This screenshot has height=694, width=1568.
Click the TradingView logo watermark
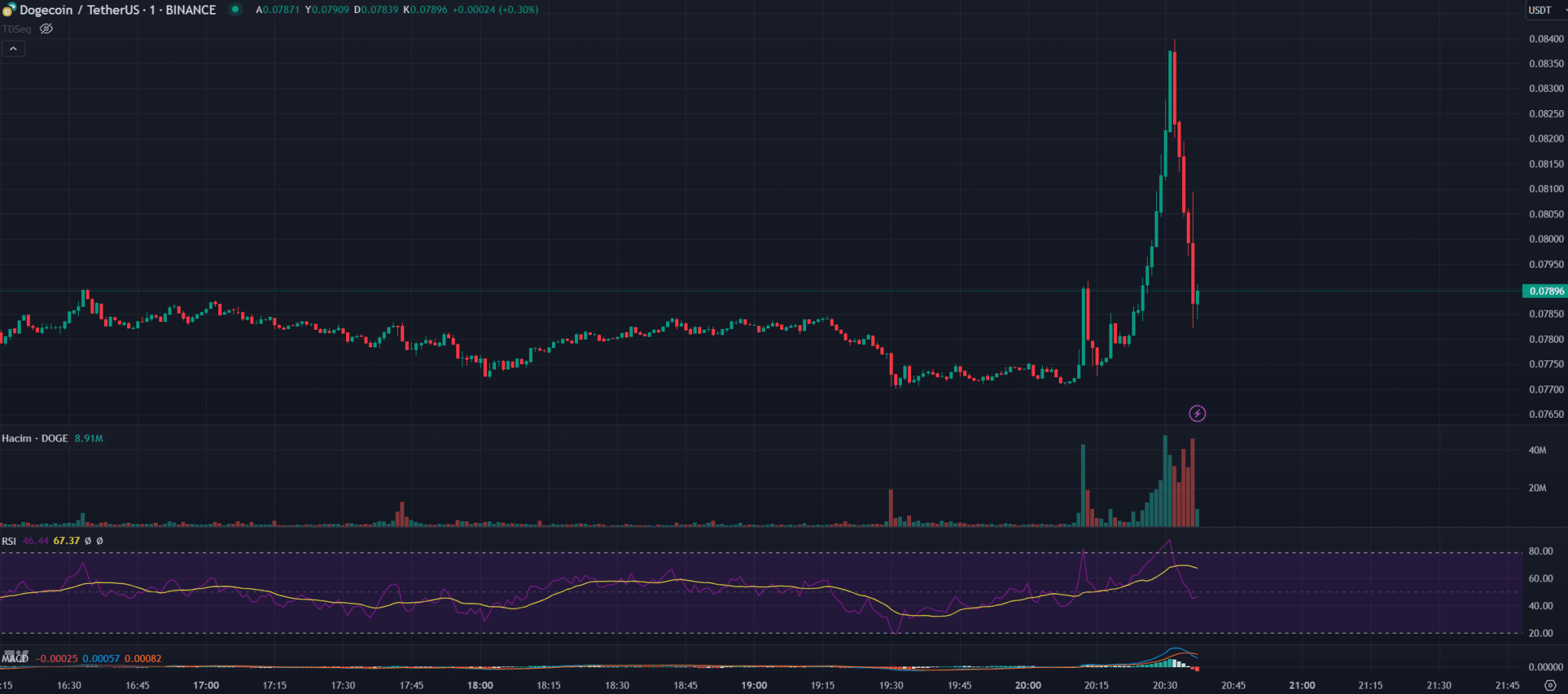[x=15, y=656]
